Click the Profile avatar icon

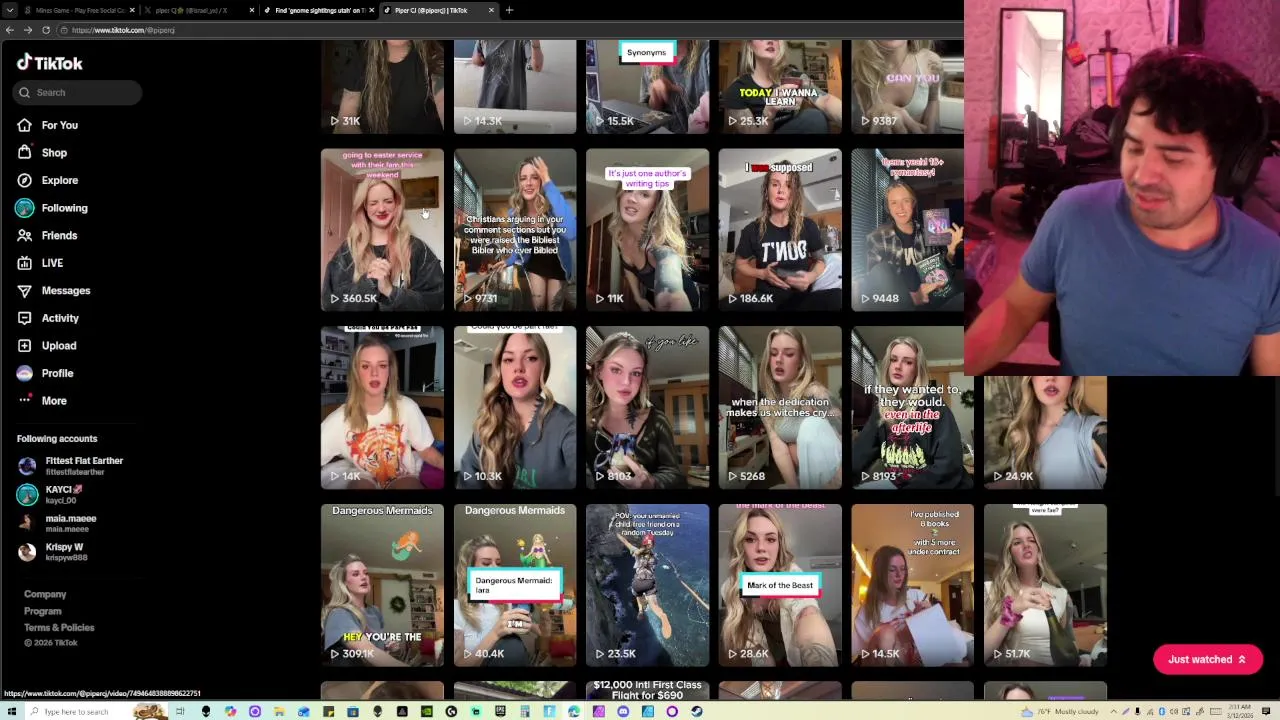(24, 373)
